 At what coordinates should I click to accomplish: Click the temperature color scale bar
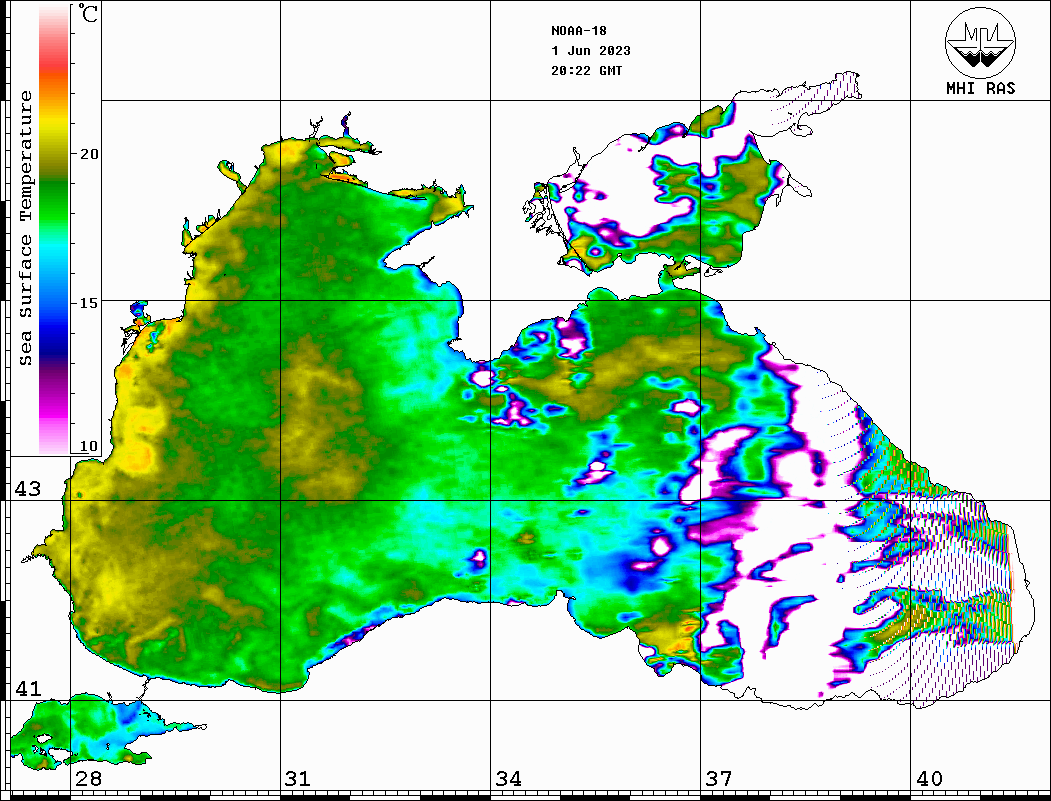point(54,230)
